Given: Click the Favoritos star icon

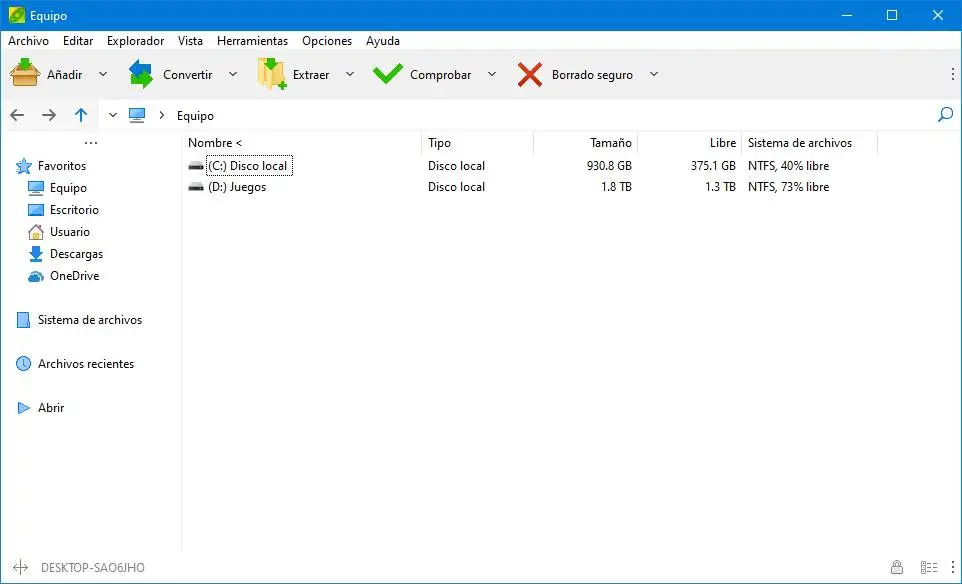Looking at the screenshot, I should click(x=23, y=166).
